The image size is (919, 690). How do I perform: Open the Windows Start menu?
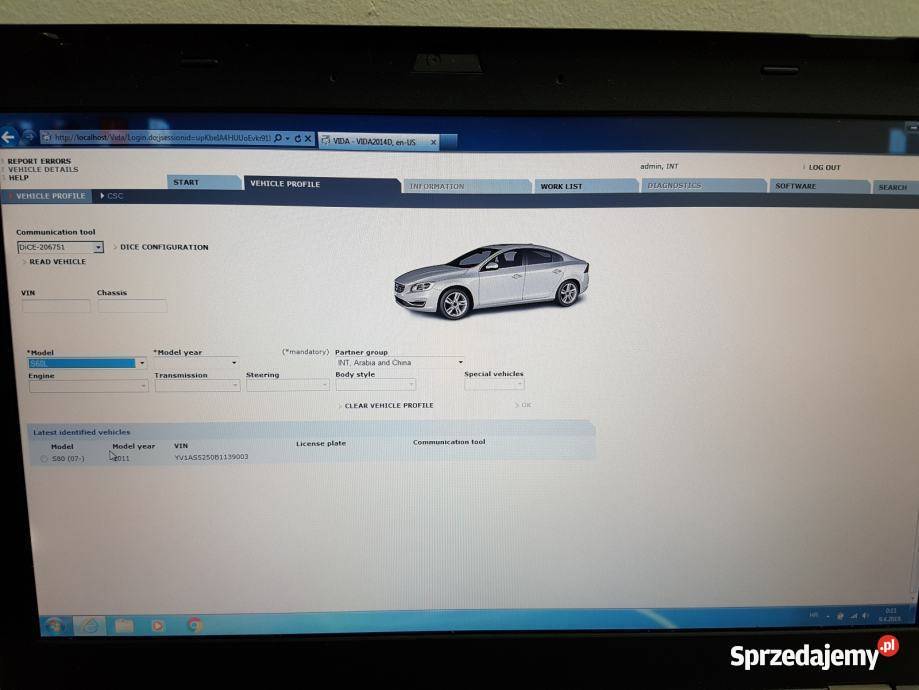pos(55,626)
